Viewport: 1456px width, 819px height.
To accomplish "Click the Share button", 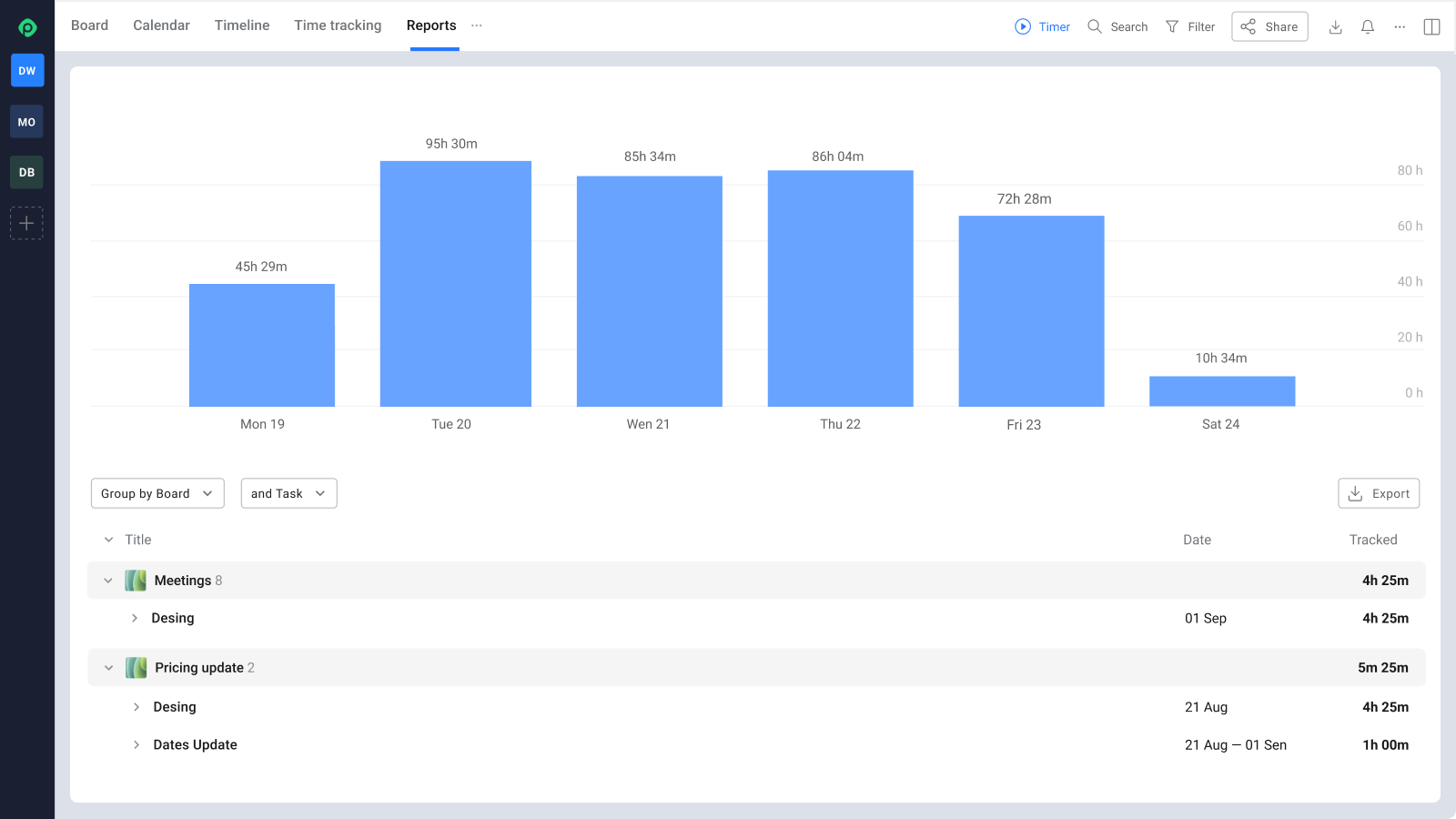I will (x=1269, y=26).
